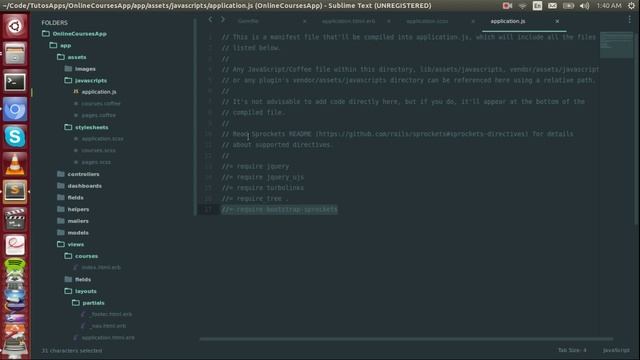Expand the helpers folder
The width and height of the screenshot is (640, 360).
[x=73, y=209]
